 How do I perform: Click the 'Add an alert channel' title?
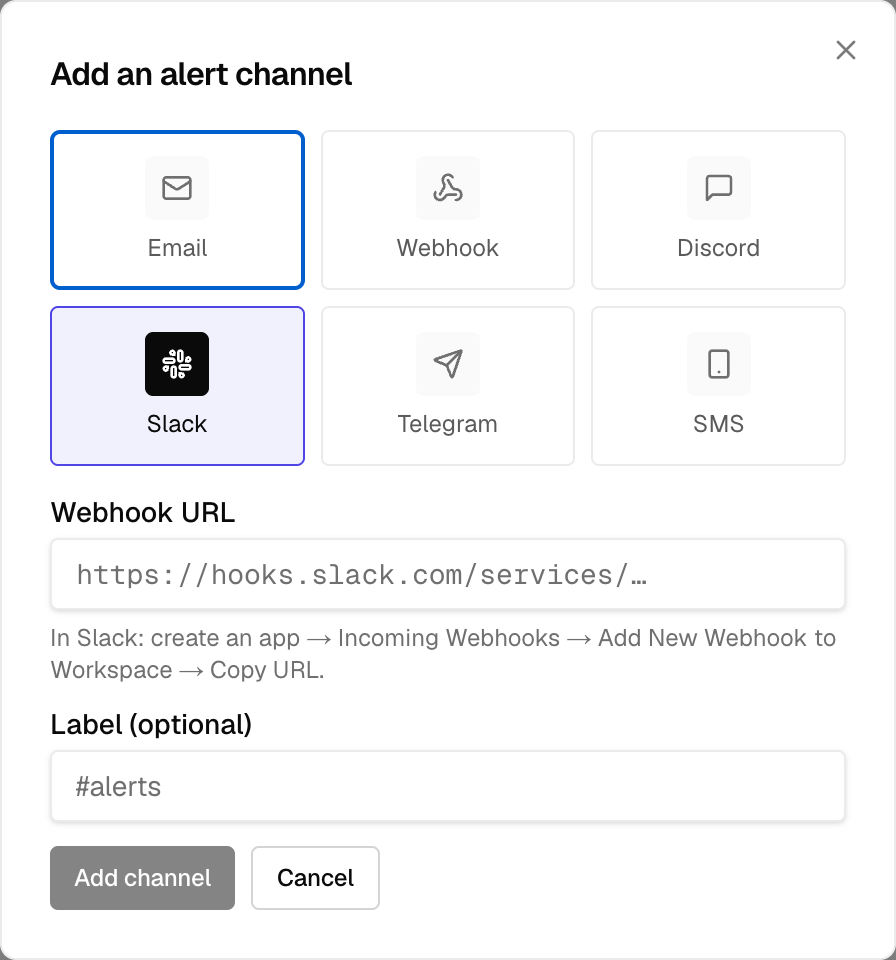201,74
